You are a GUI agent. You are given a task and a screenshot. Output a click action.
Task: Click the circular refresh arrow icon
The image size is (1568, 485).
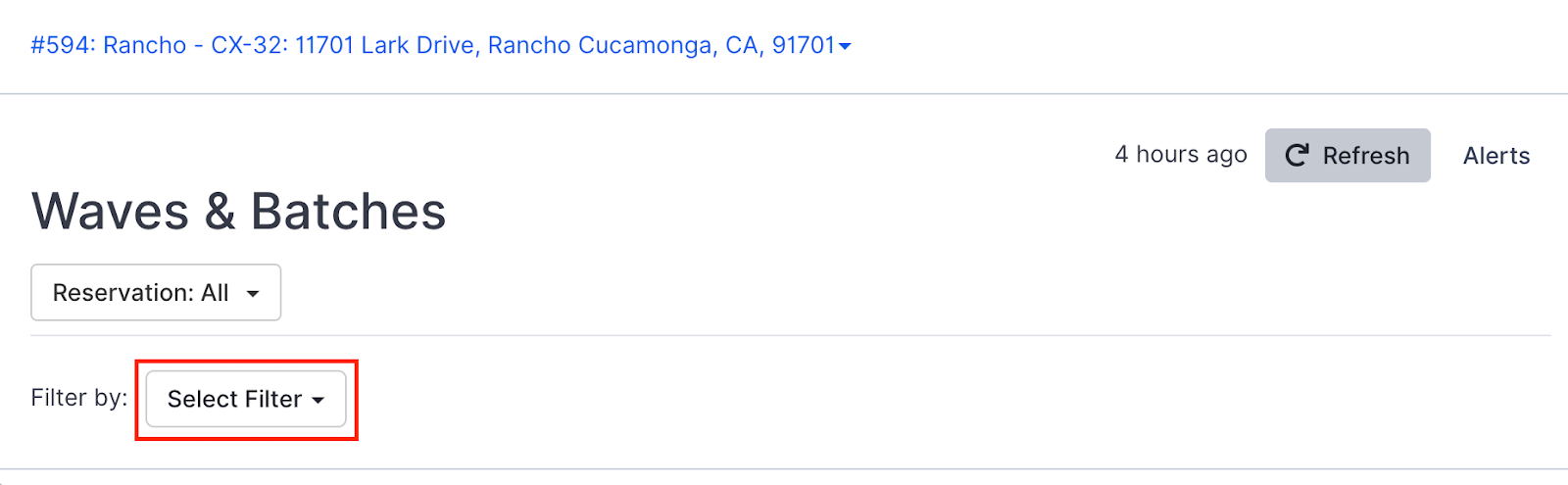[1297, 156]
